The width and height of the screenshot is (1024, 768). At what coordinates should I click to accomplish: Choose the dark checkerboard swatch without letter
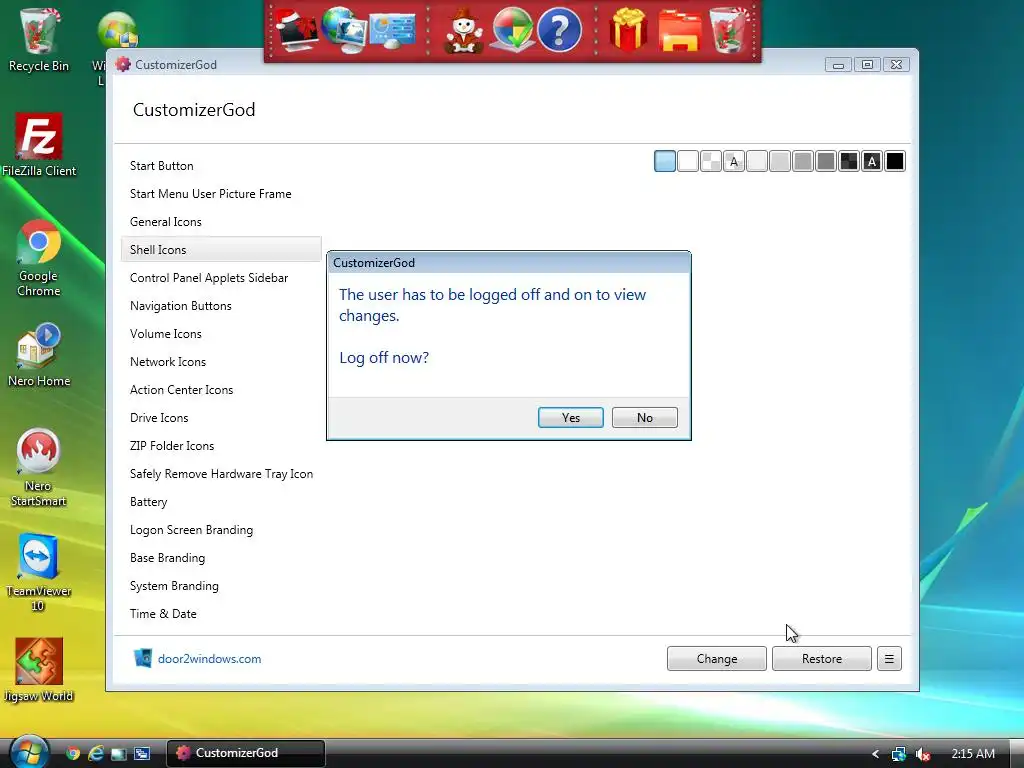(849, 161)
